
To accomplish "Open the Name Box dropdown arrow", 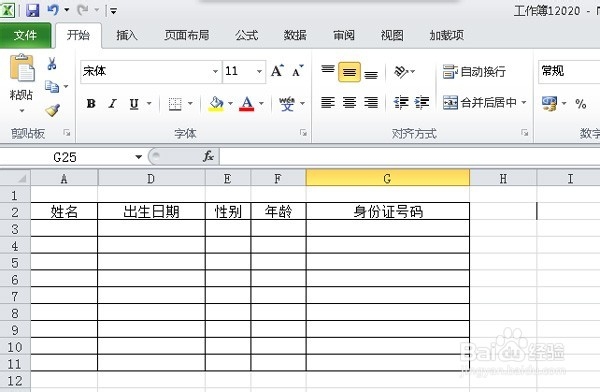I will click(x=139, y=157).
